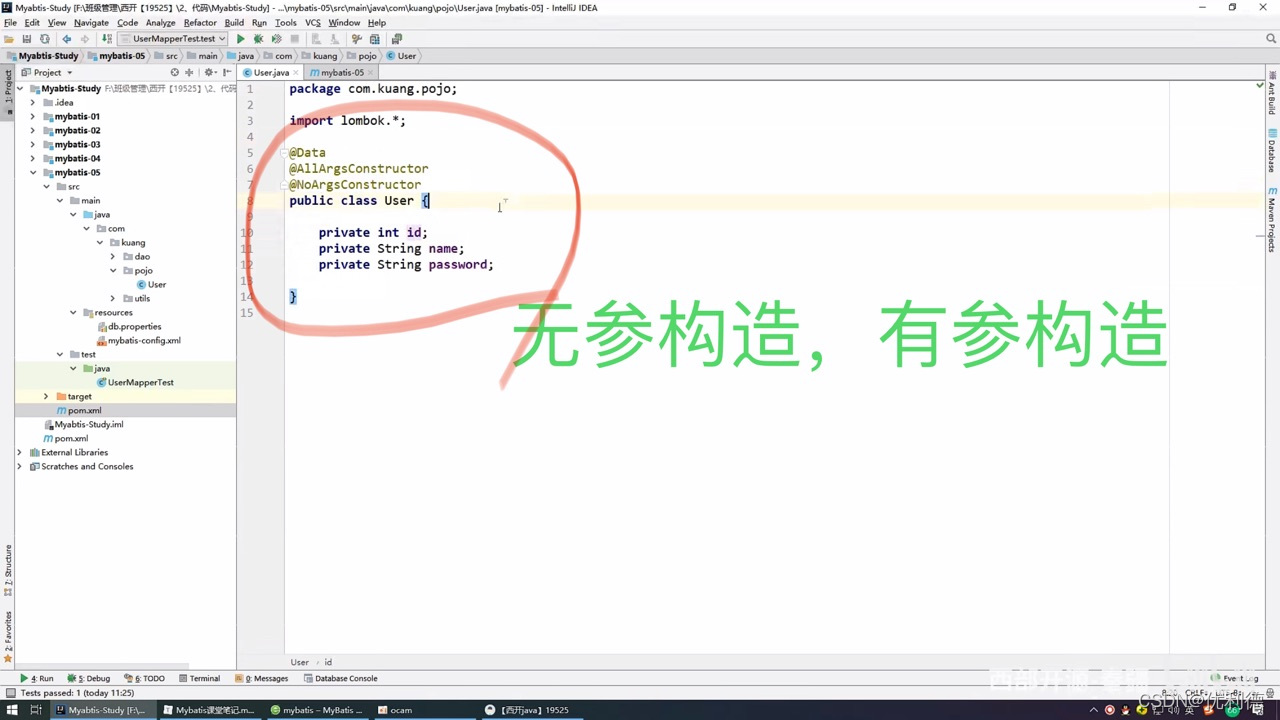Select Scratches and Consoles node
Image resolution: width=1280 pixels, height=720 pixels.
[x=80, y=466]
